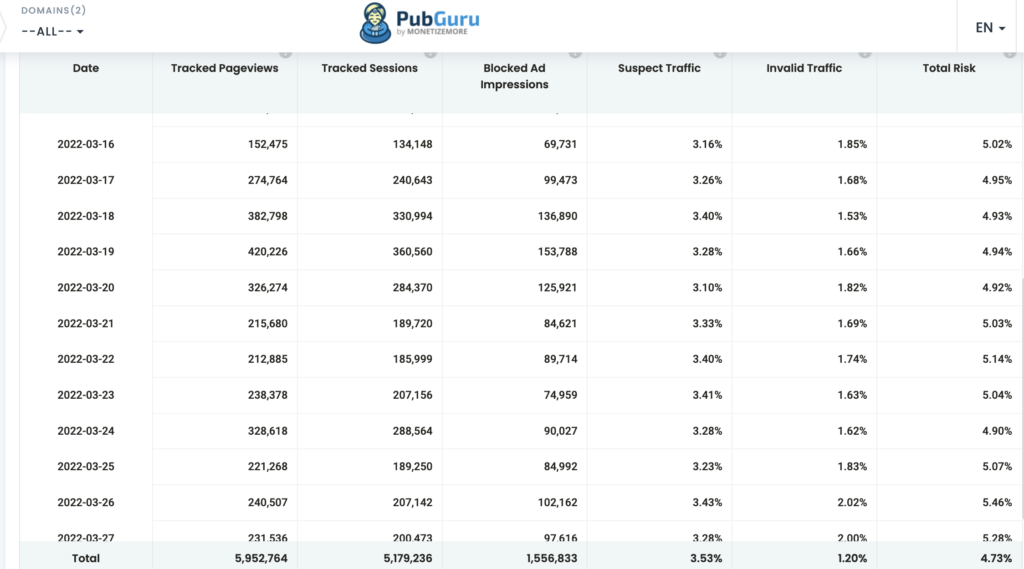Open the Domains --ALL-- dropdown
Screen dimensions: 1024x569
click(52, 31)
